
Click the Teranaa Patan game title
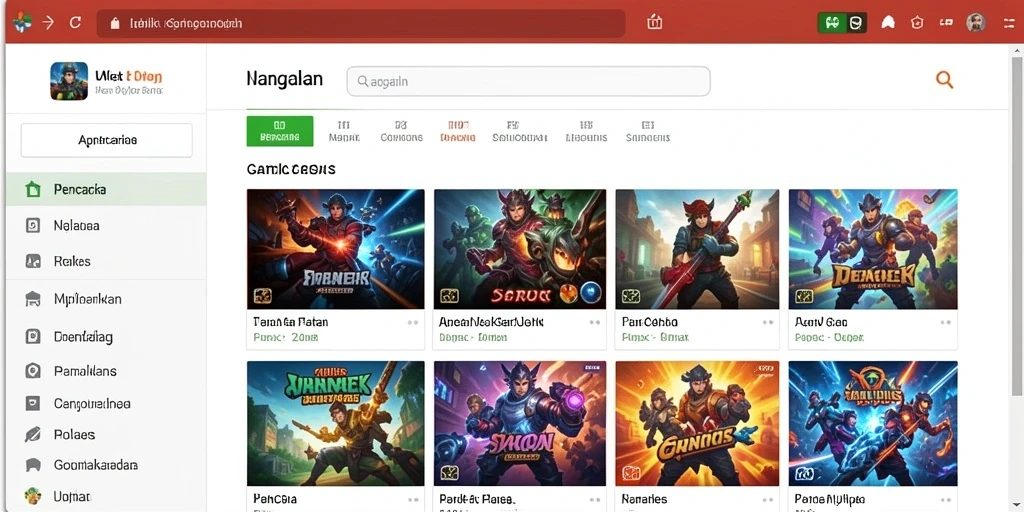pyautogui.click(x=291, y=322)
